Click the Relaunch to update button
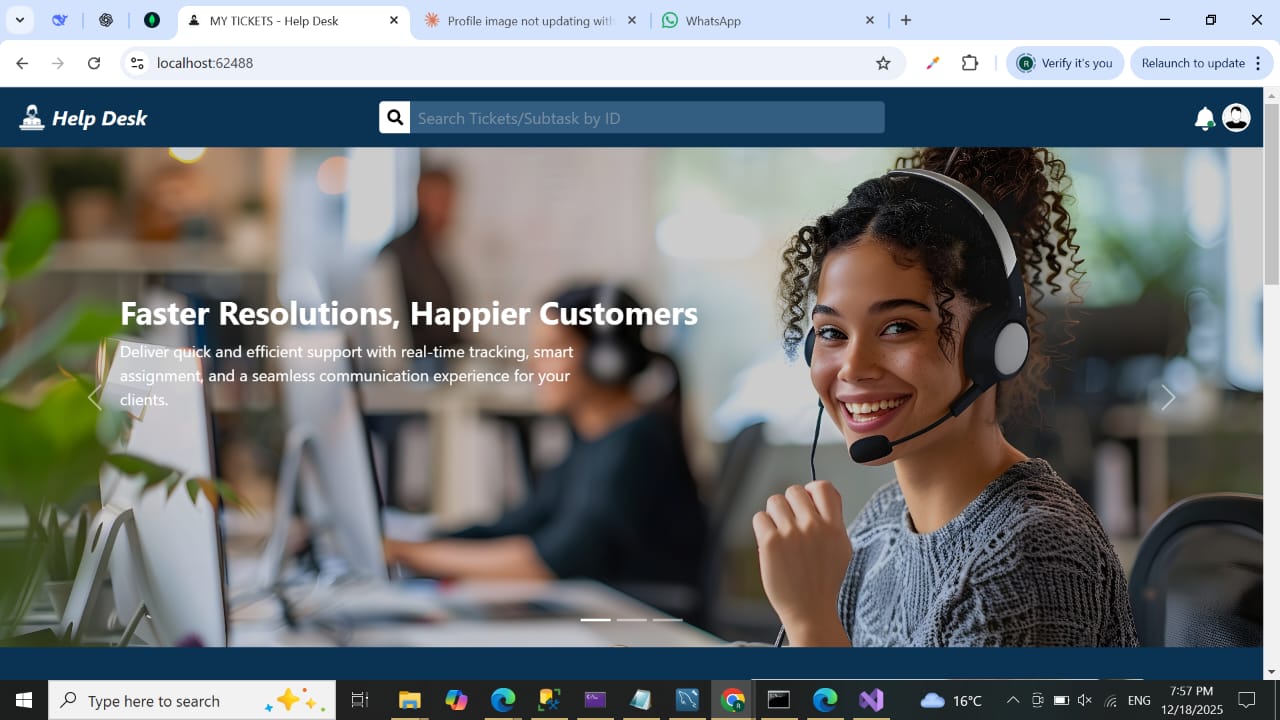The image size is (1280, 720). point(1192,63)
